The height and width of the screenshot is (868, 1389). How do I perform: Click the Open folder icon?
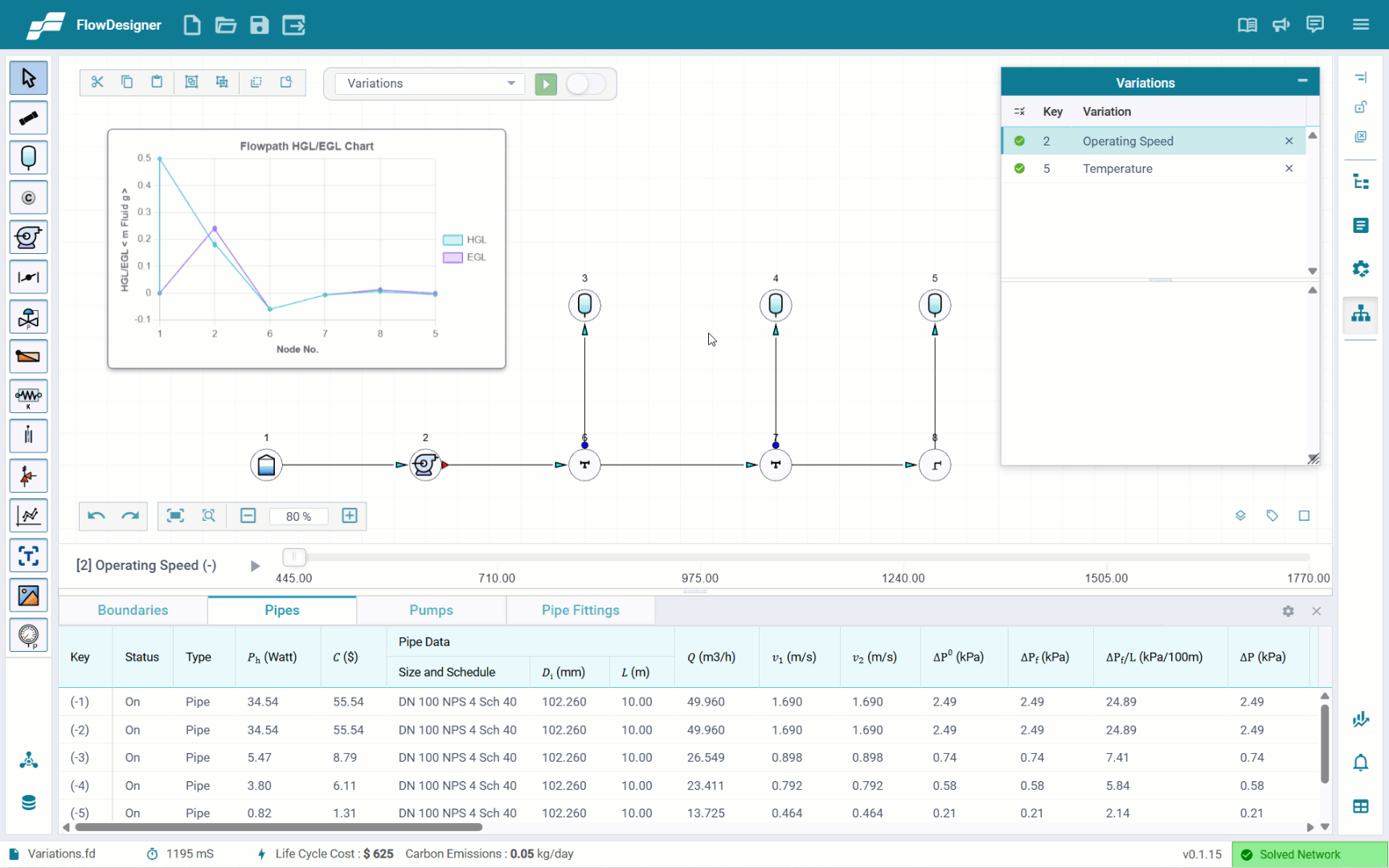[225, 25]
